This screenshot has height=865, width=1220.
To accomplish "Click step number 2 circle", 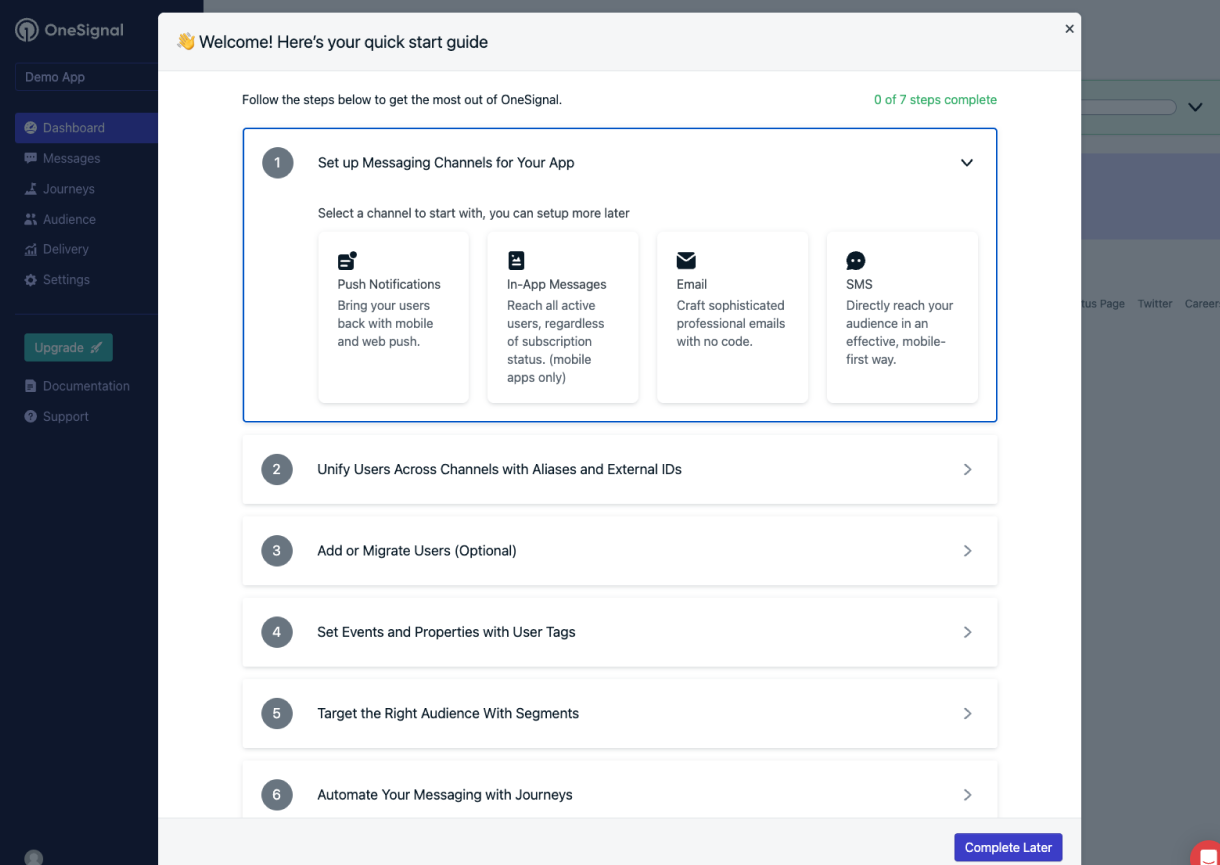I will coord(277,469).
